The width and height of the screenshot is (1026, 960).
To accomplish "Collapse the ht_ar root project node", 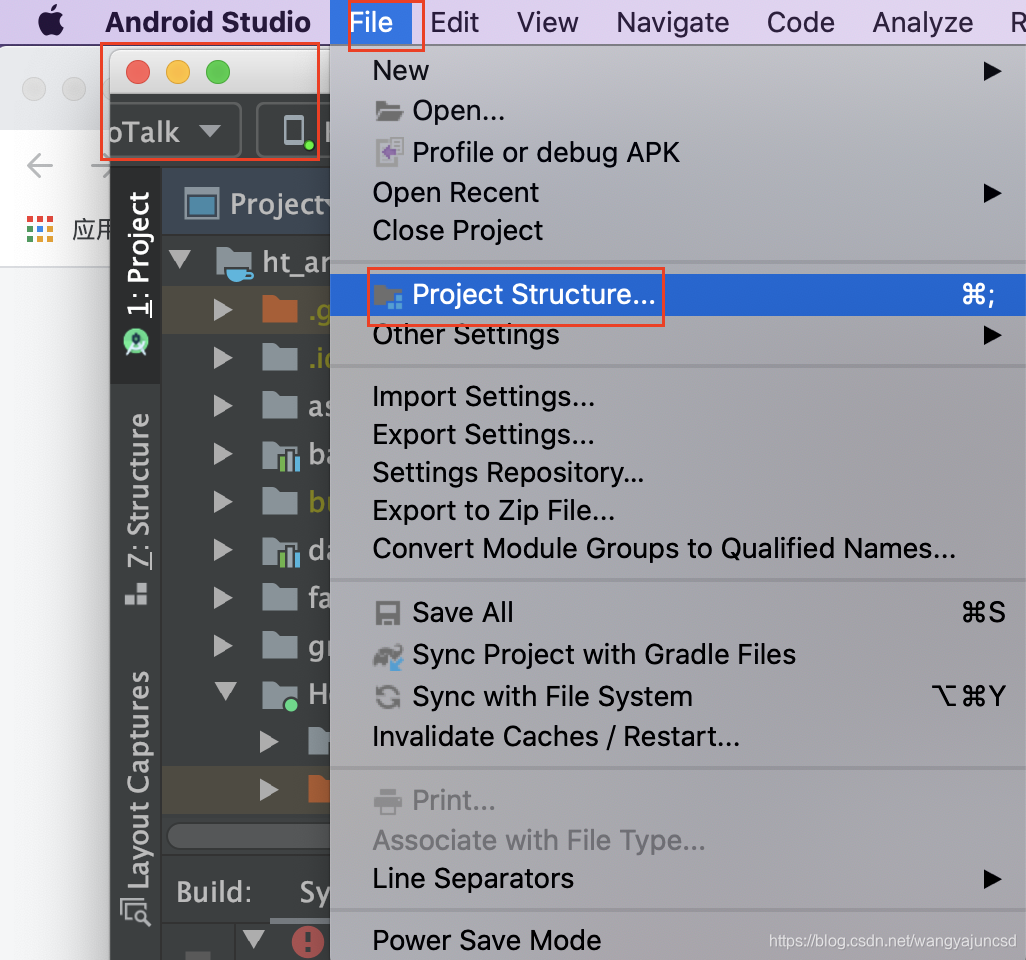I will (x=180, y=260).
